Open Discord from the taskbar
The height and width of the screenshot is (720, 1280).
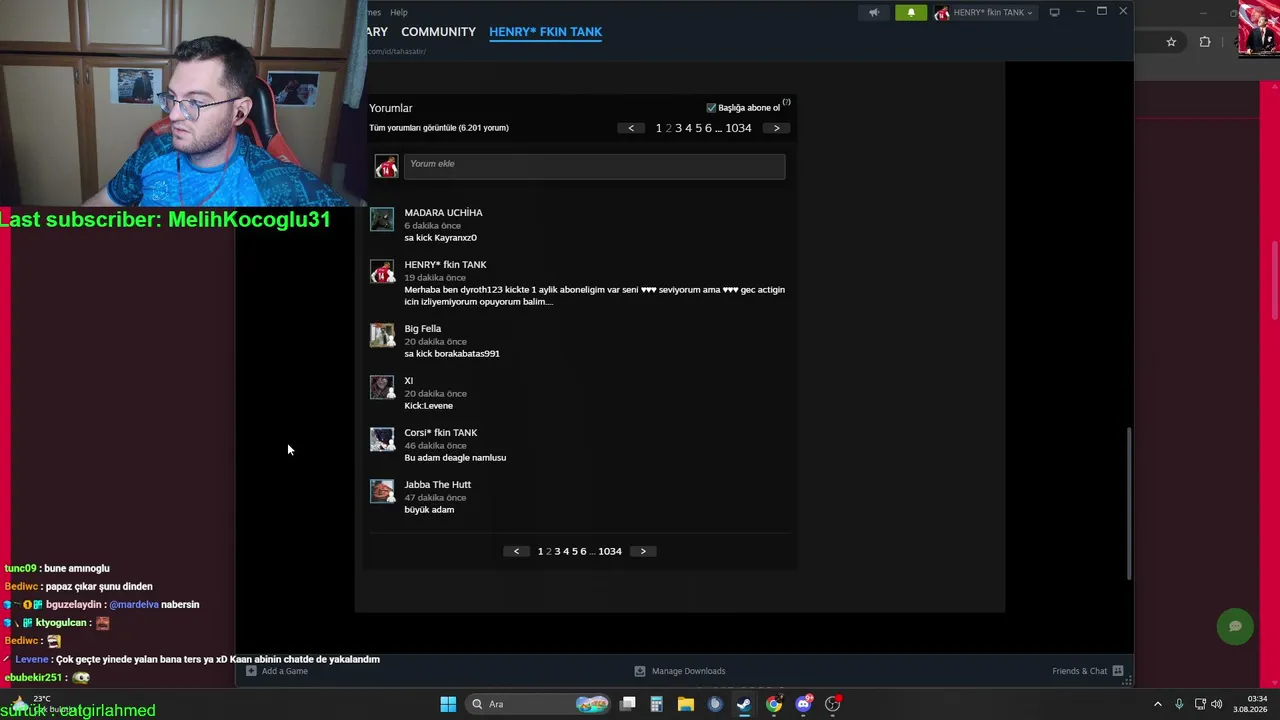[x=803, y=704]
